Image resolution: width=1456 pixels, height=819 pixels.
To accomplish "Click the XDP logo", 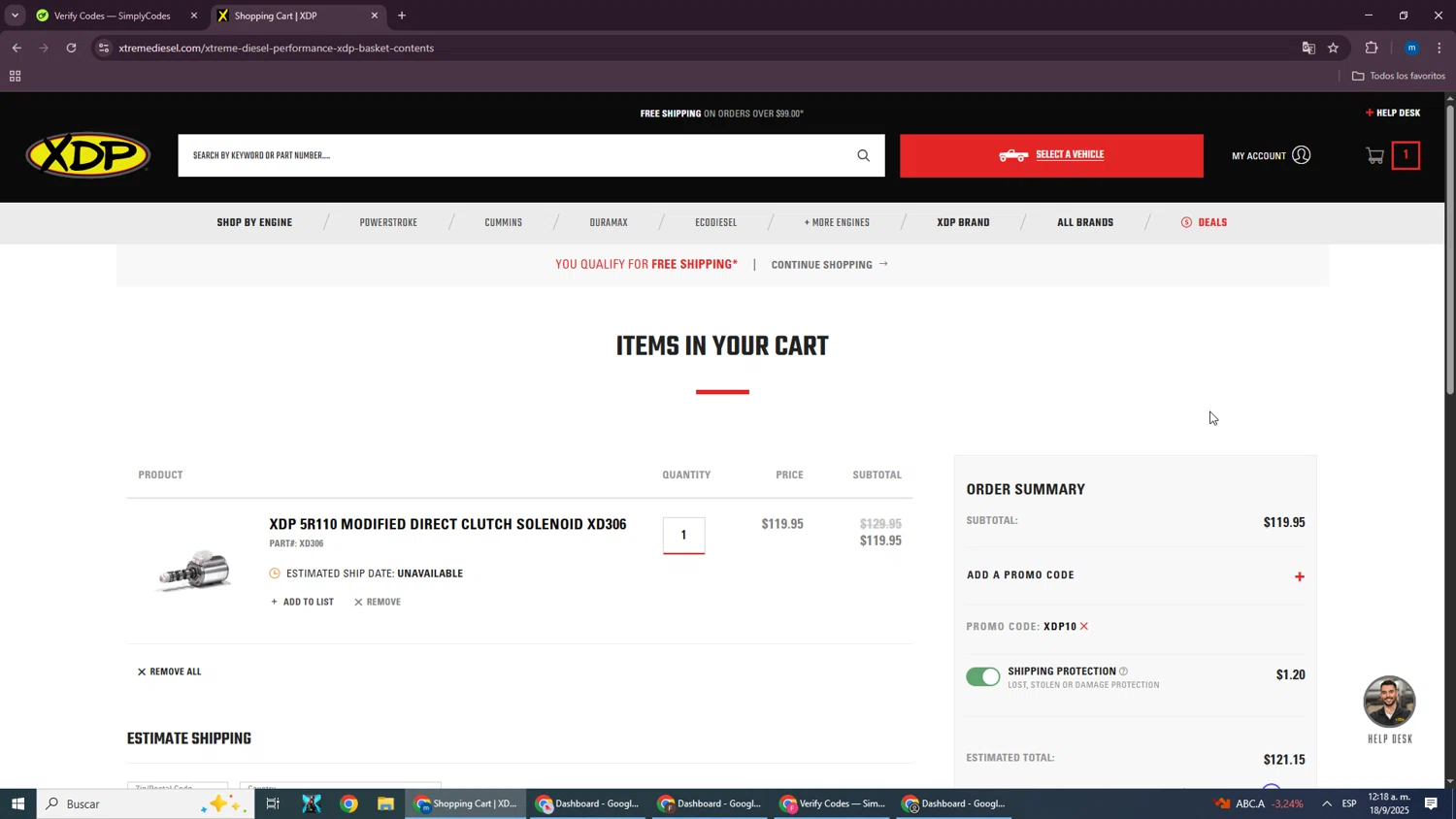I will click(88, 155).
